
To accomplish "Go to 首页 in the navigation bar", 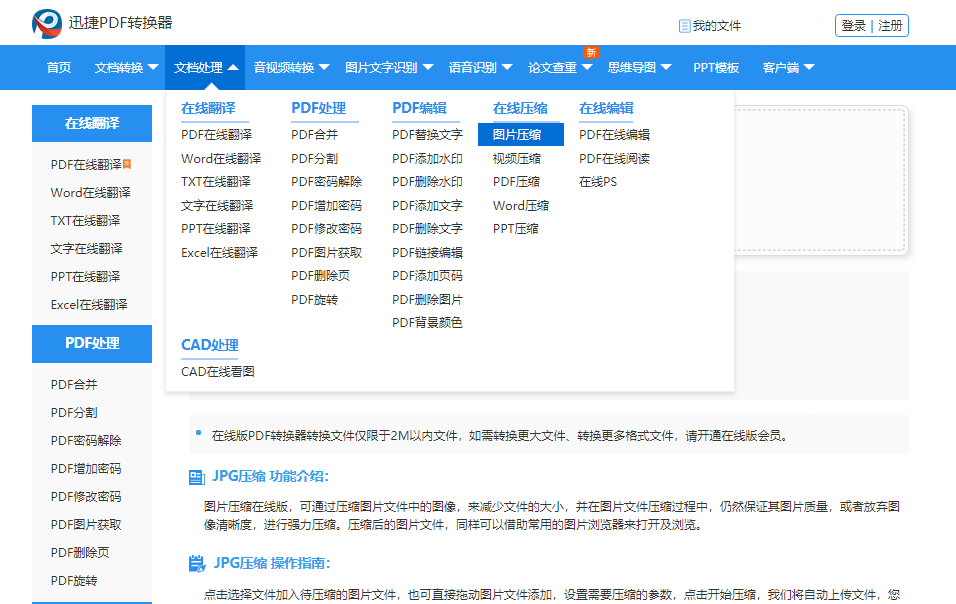I will [59, 68].
